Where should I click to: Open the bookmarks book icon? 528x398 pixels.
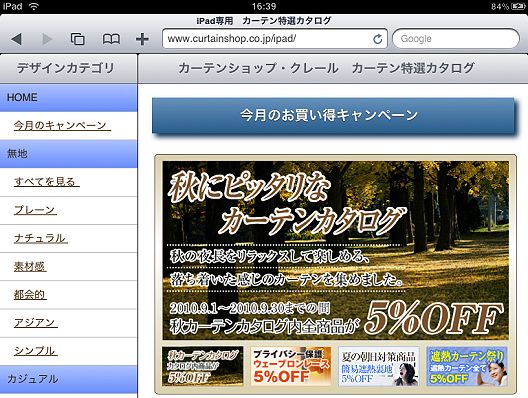[x=111, y=39]
